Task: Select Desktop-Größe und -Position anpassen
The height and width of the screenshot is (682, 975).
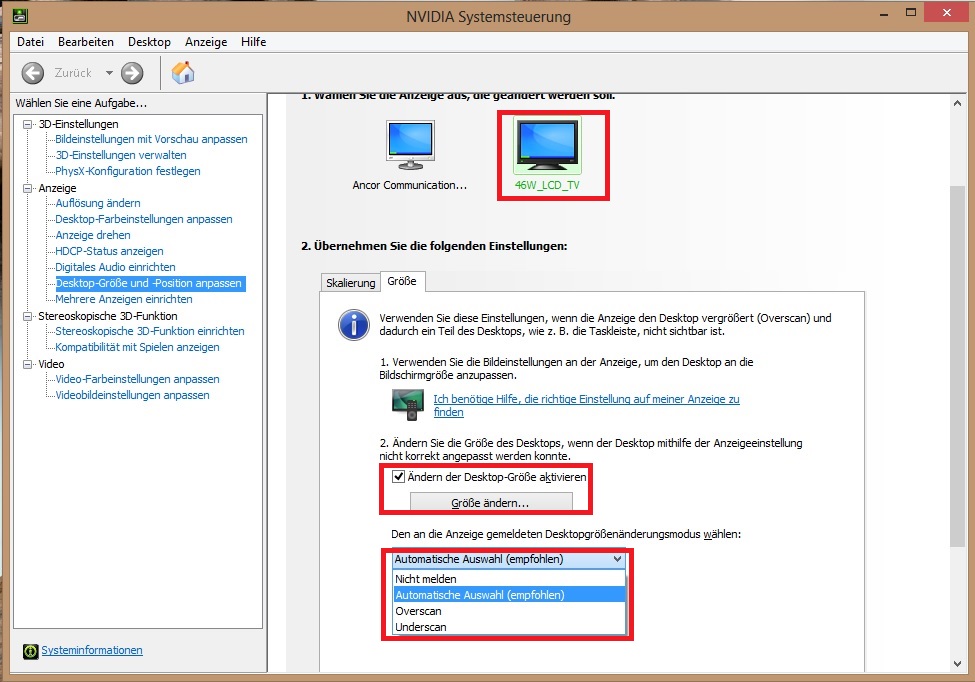Action: coord(150,283)
